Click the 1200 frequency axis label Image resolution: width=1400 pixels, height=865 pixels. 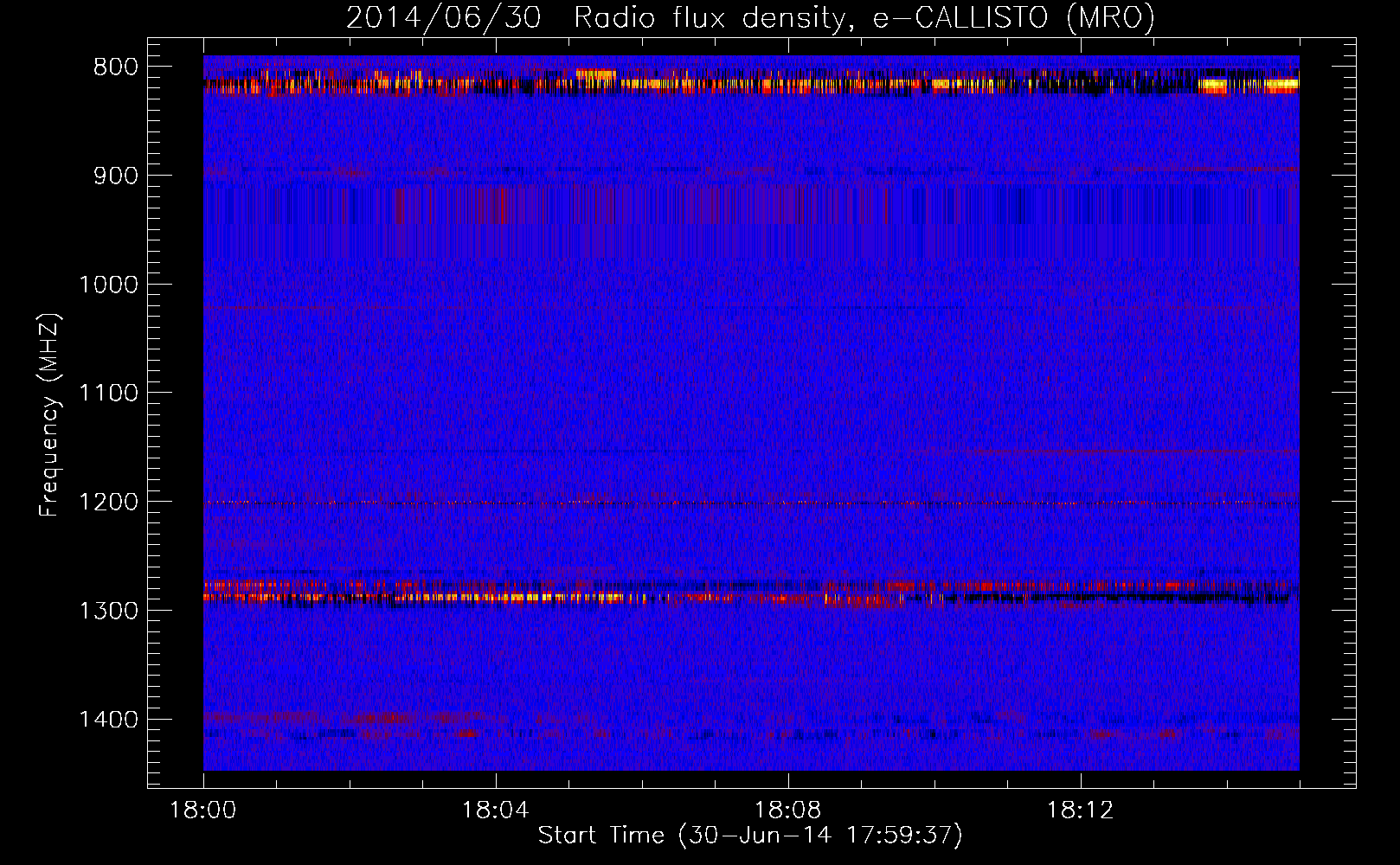click(x=108, y=503)
